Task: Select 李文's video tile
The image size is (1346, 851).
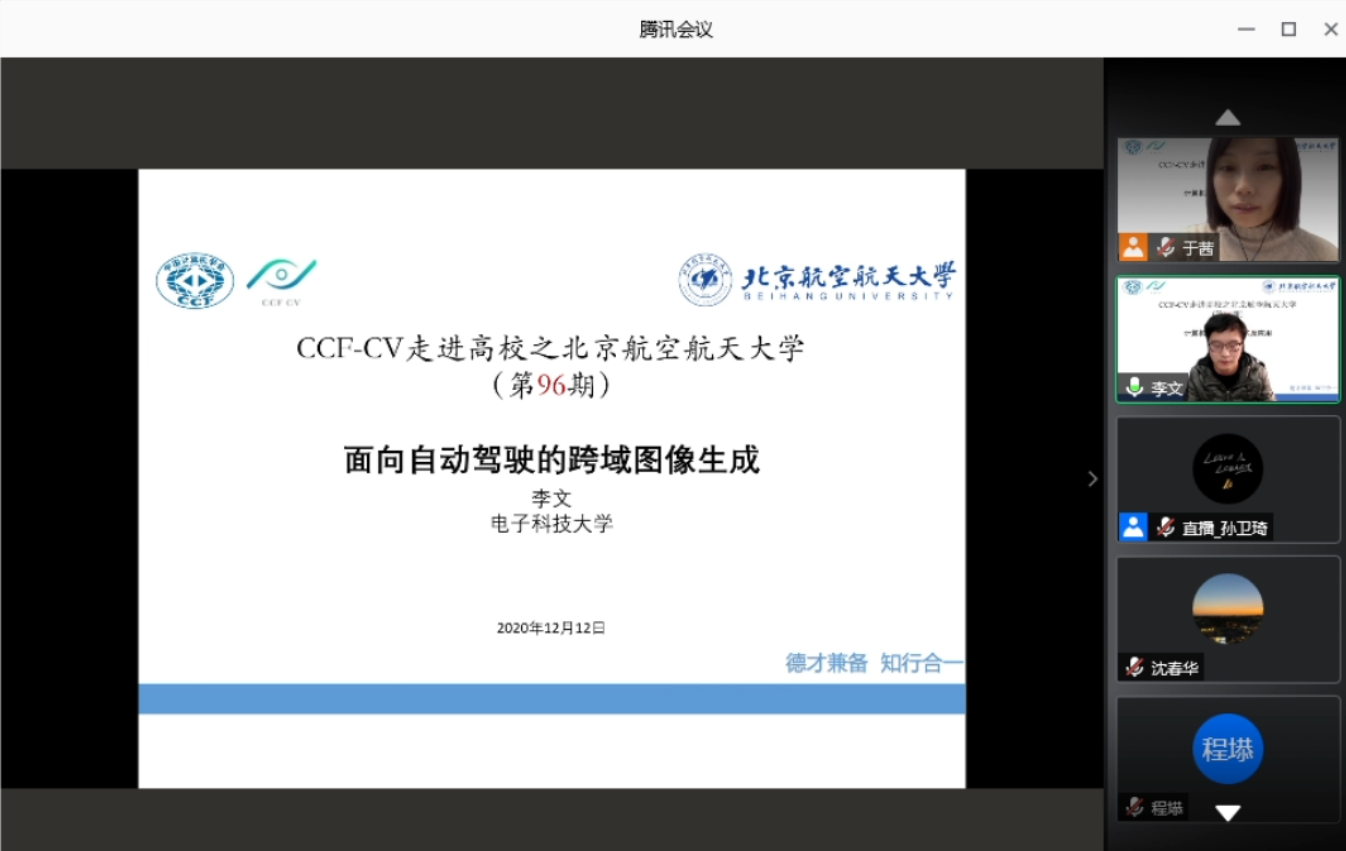Action: 1228,340
